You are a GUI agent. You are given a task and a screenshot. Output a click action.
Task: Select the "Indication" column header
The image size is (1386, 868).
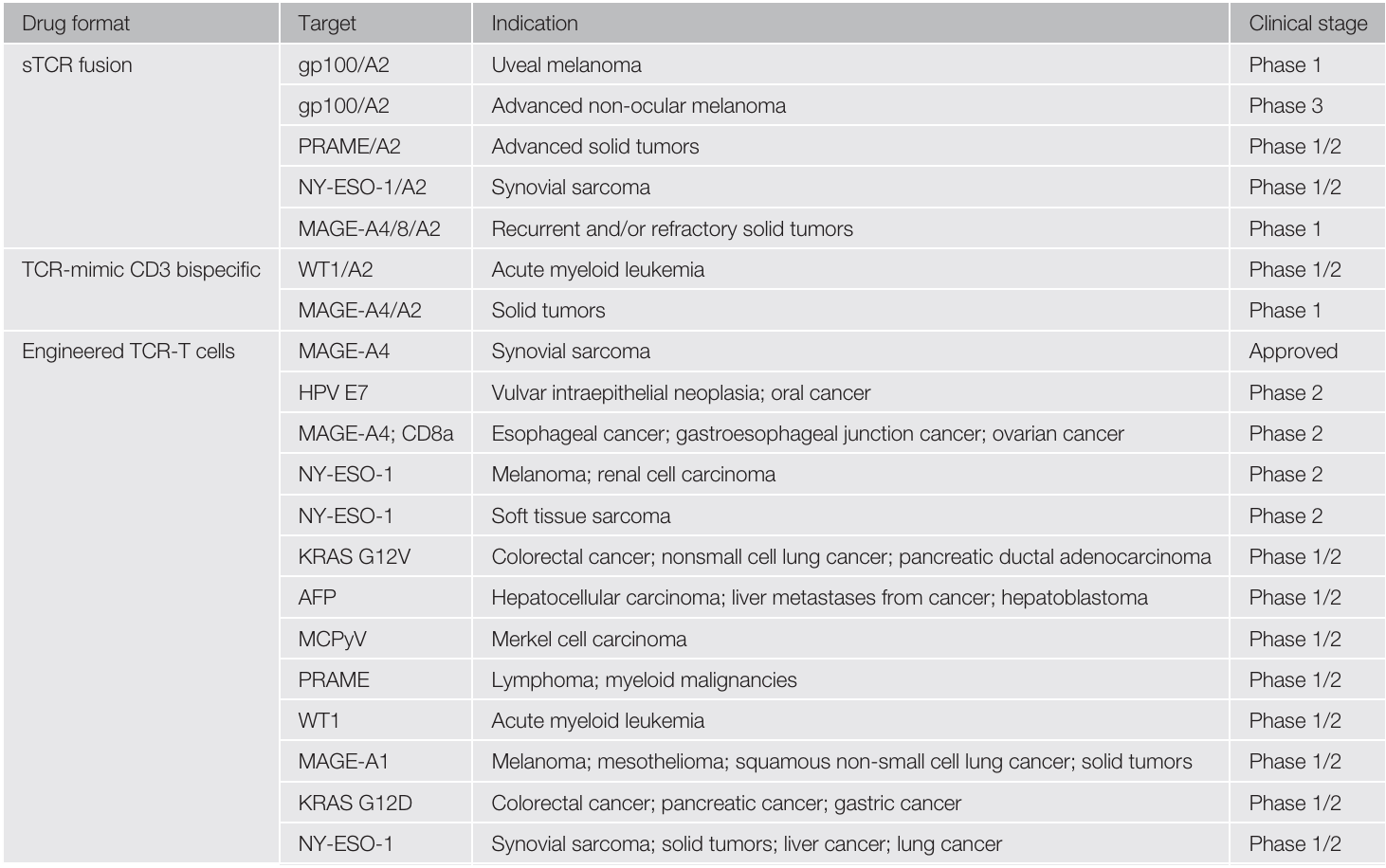(534, 24)
